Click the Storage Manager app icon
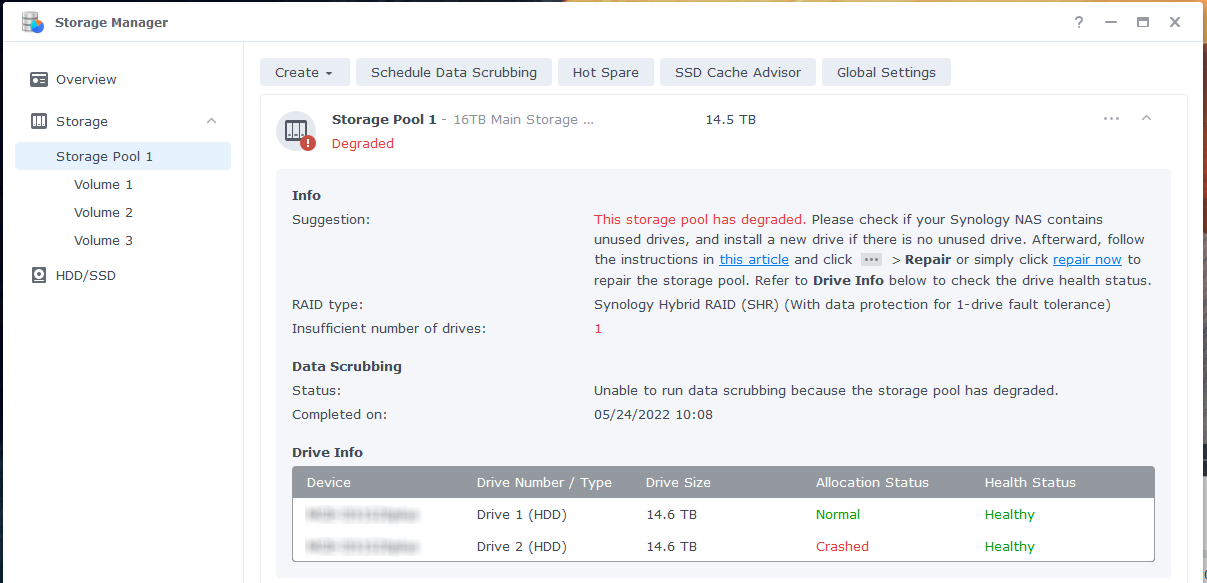 [33, 22]
